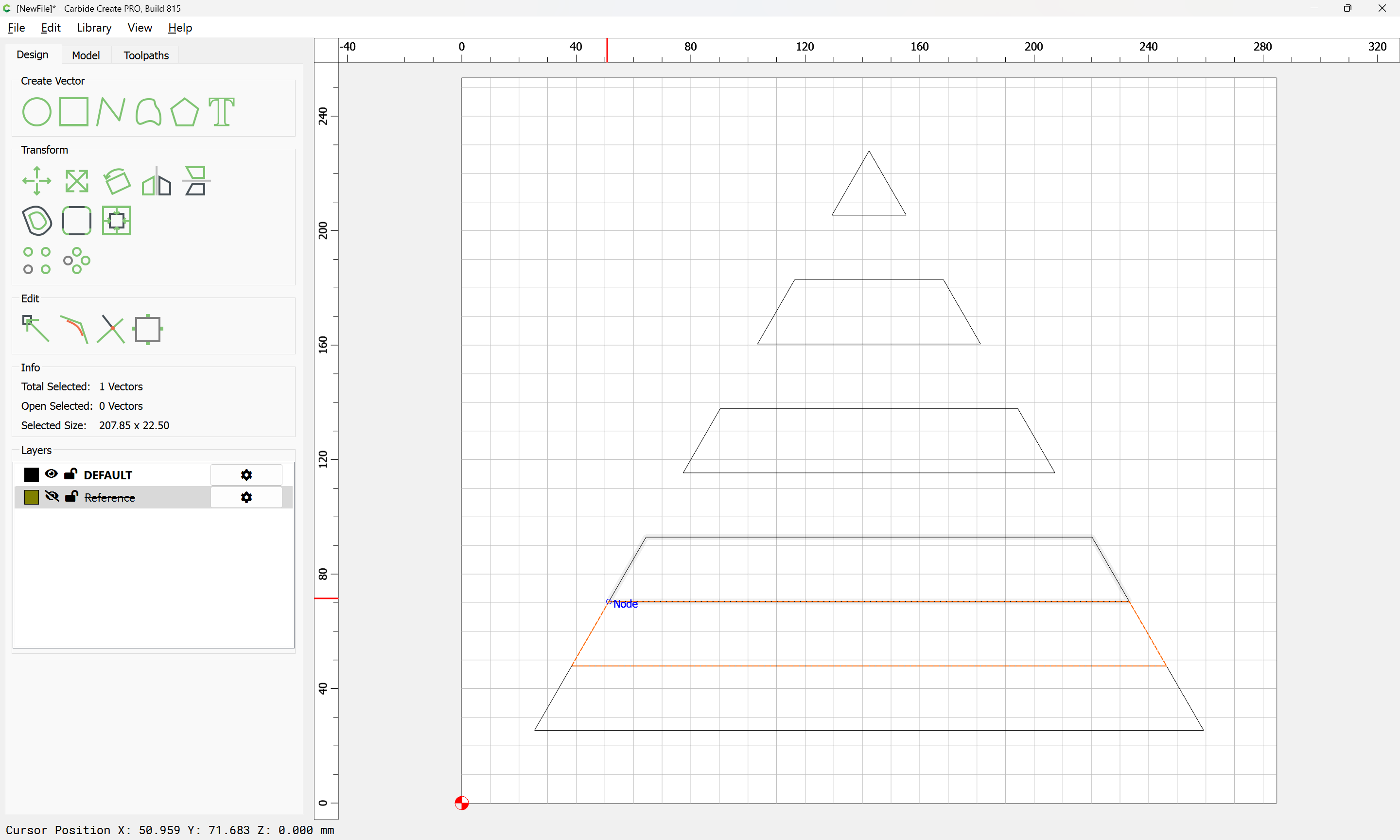Viewport: 1400px width, 840px height.
Task: Click the red origin marker at zero
Action: pyautogui.click(x=462, y=803)
